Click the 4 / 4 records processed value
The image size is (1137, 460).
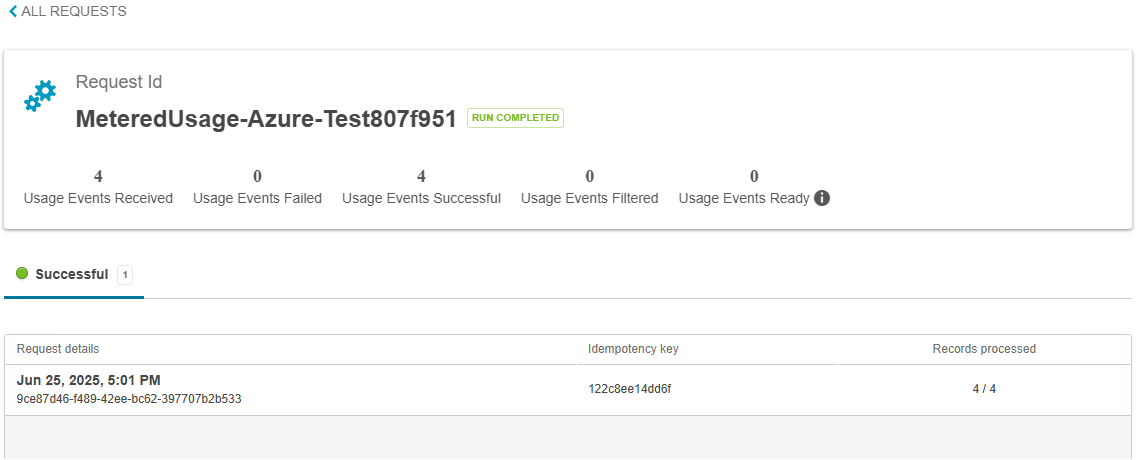(x=984, y=389)
